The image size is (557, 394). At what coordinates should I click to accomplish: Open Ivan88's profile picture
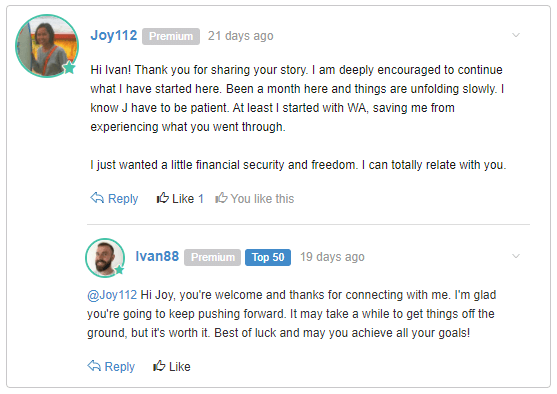(105, 258)
